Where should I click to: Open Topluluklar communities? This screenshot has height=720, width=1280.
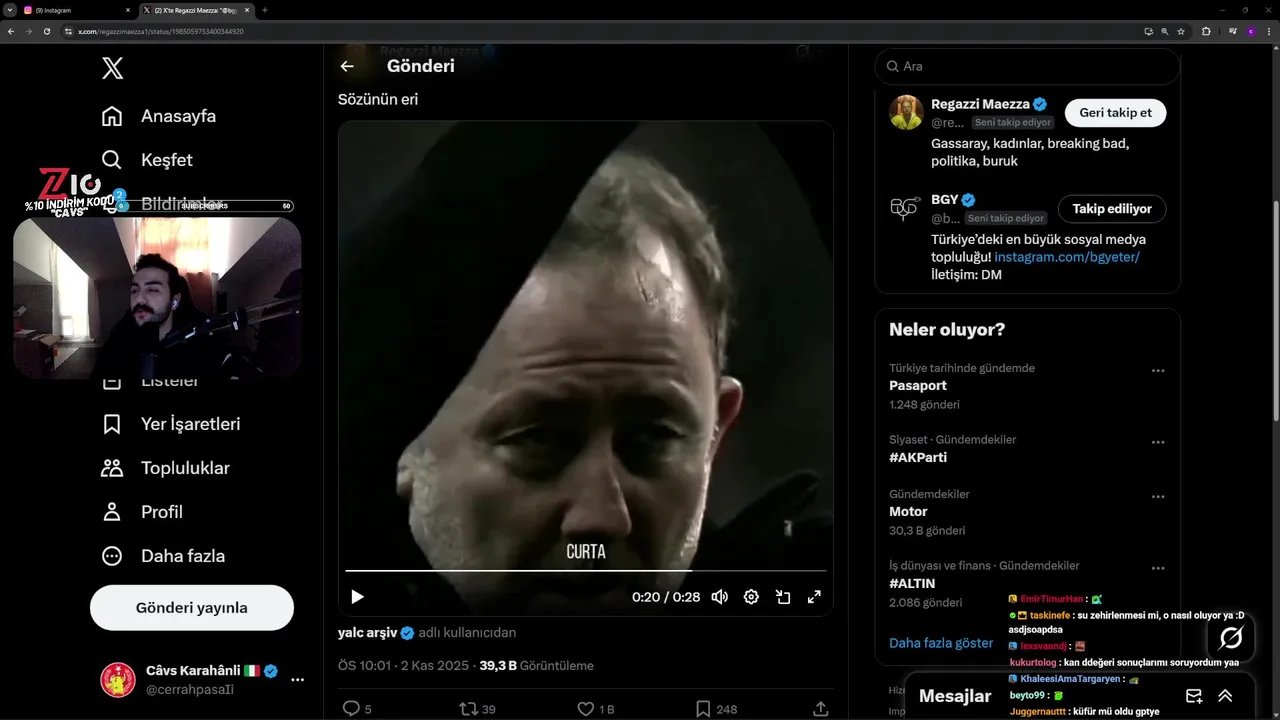point(165,468)
